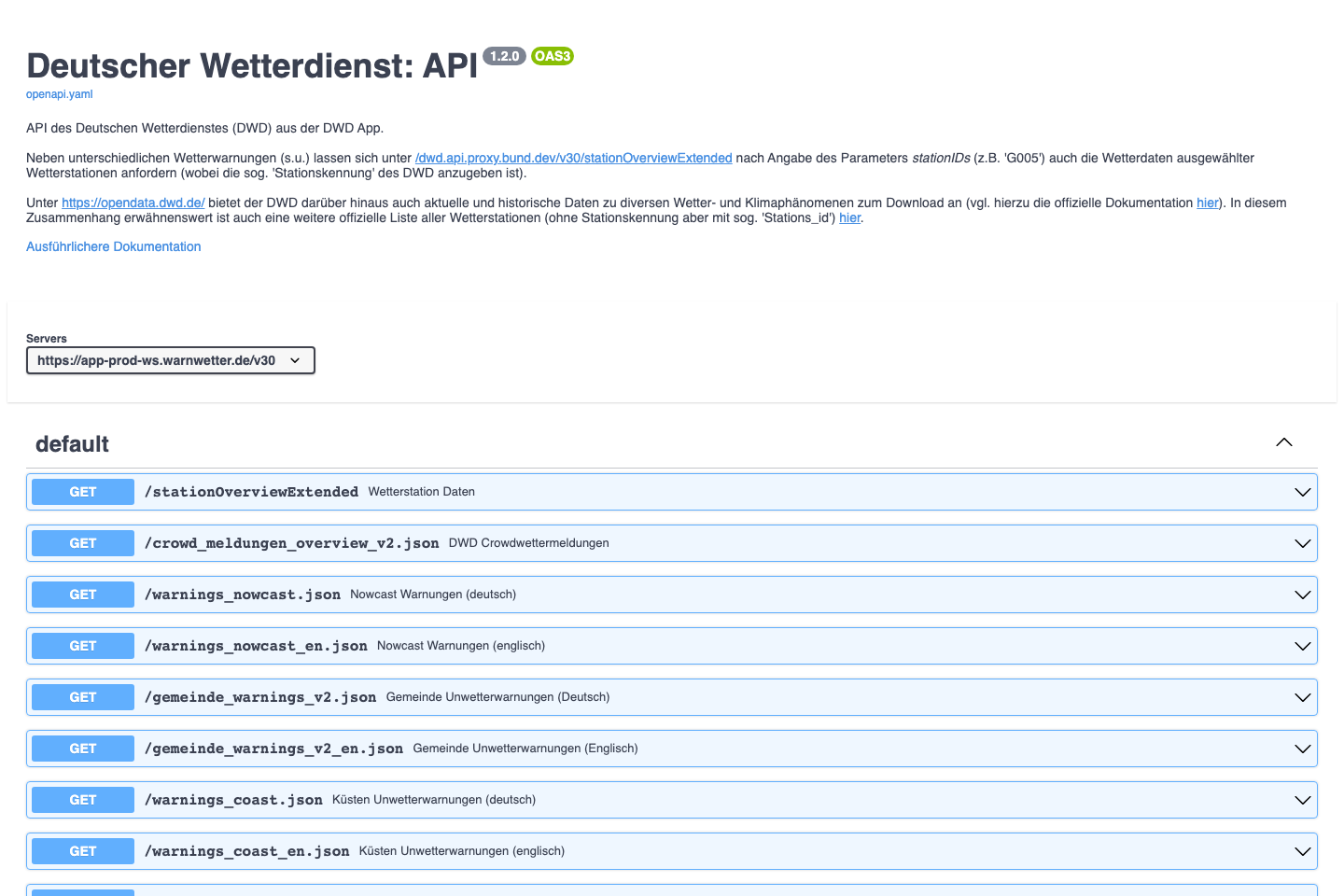Screen dimensions: 1344x896
Task: Expand the /stationOverviewExtended endpoint
Action: pos(1303,492)
